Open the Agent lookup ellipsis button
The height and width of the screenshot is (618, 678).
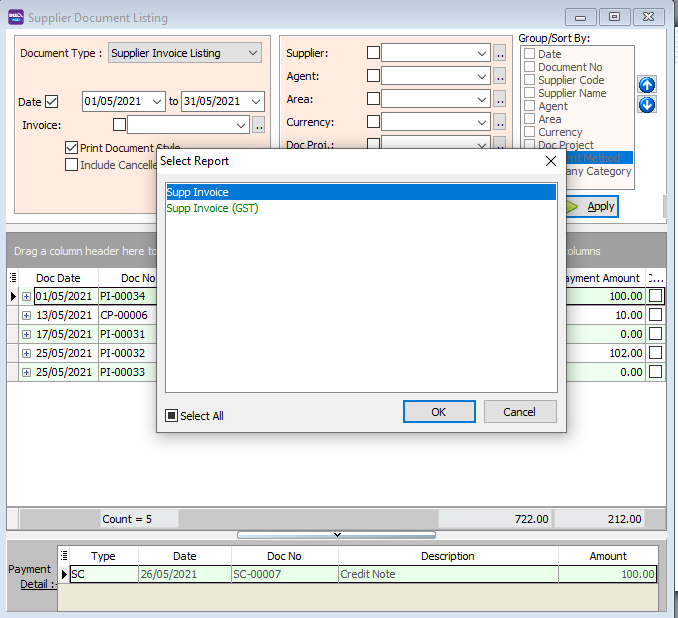(499, 76)
